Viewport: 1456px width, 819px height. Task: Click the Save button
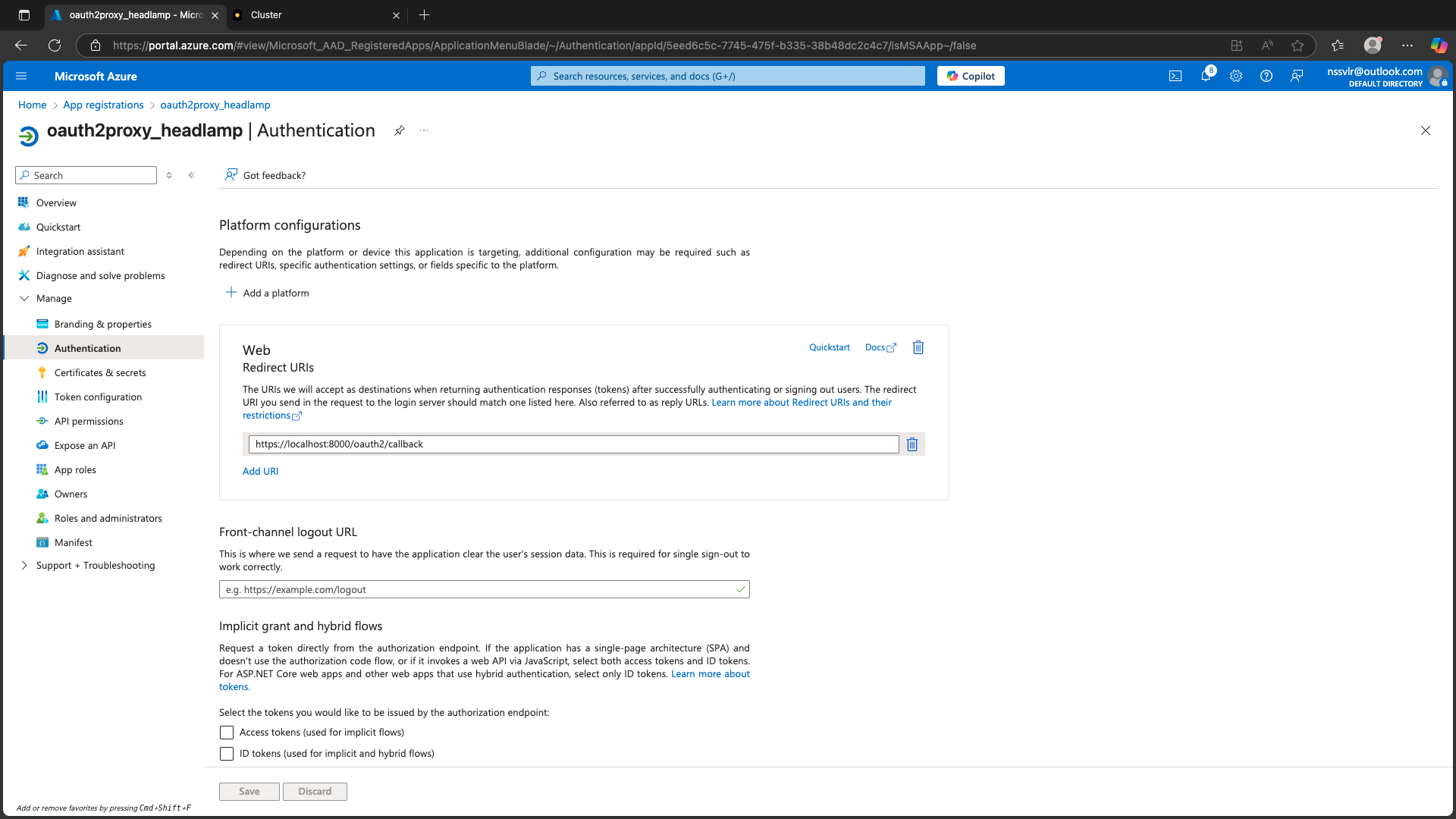pyautogui.click(x=249, y=791)
